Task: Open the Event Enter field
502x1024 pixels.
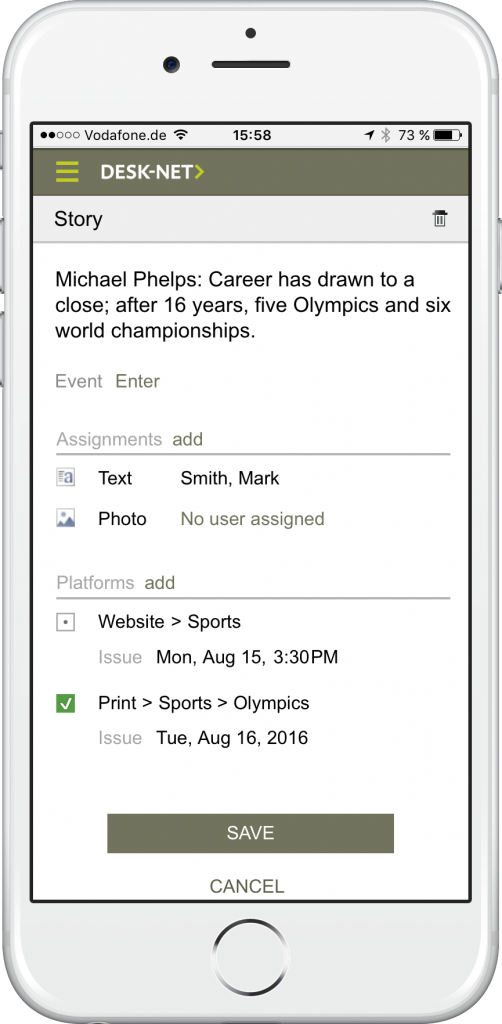Action: [x=138, y=381]
